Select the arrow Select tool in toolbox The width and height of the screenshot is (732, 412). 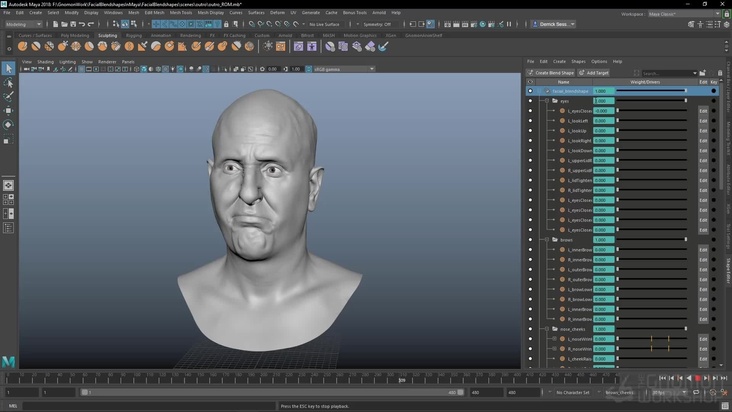pyautogui.click(x=8, y=68)
